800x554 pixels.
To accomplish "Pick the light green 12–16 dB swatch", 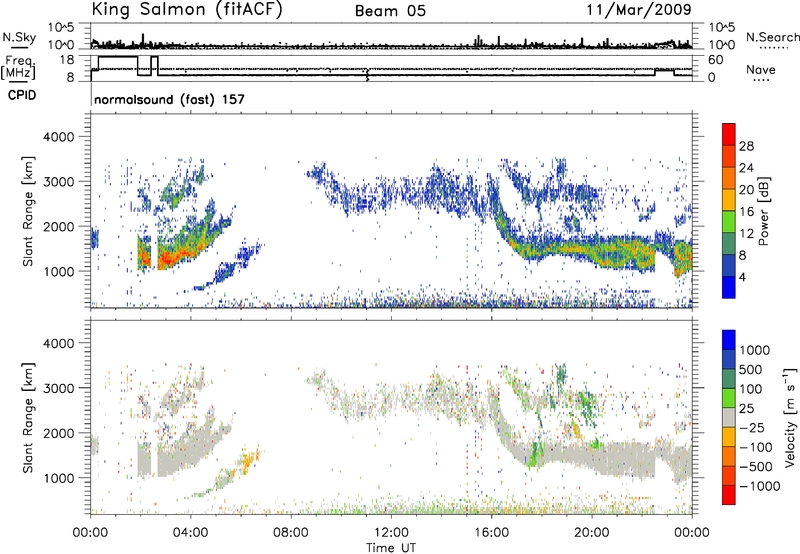I will (729, 222).
